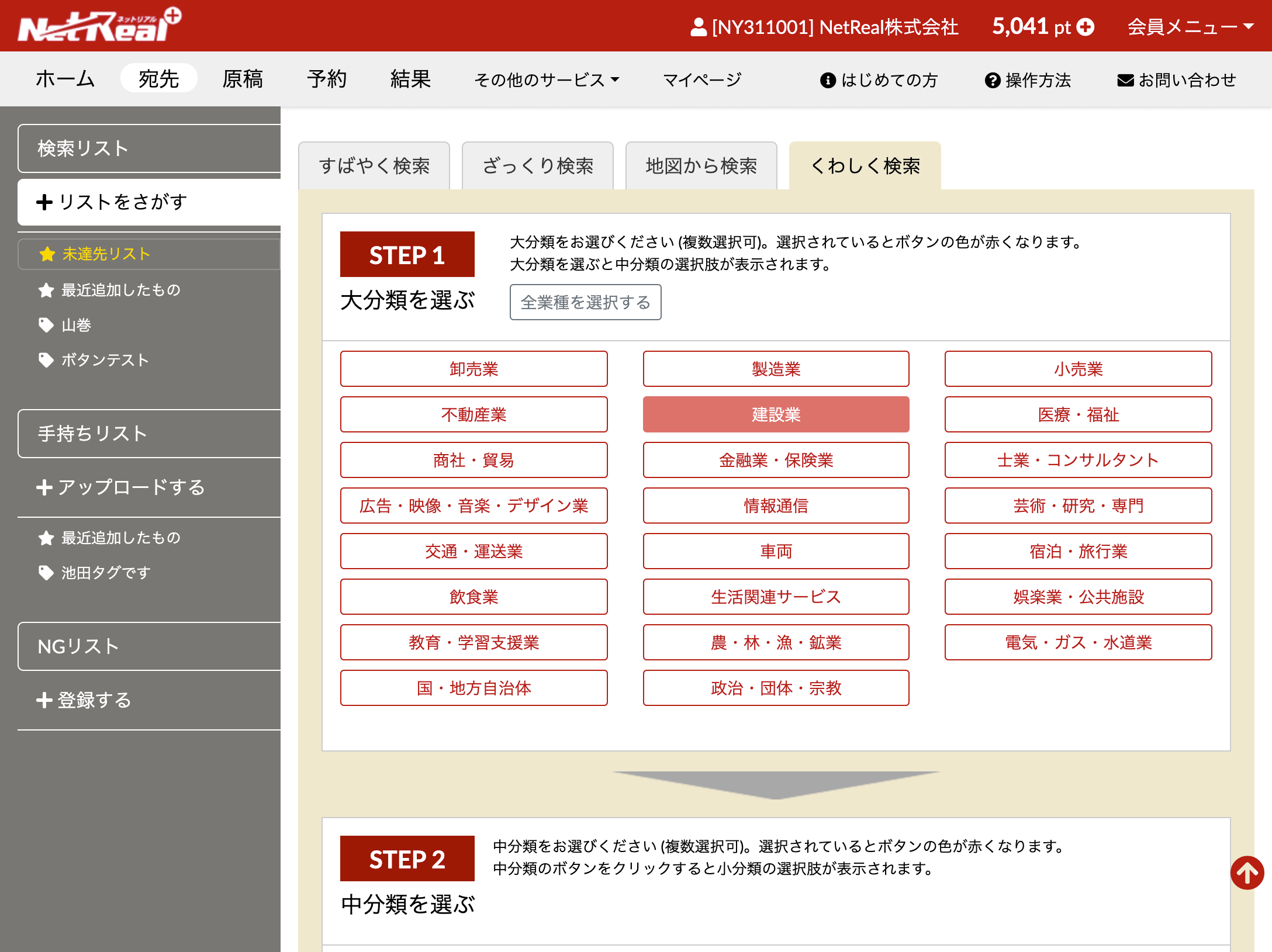
Task: Deselect the highlighted 建設業 category
Action: click(x=776, y=414)
